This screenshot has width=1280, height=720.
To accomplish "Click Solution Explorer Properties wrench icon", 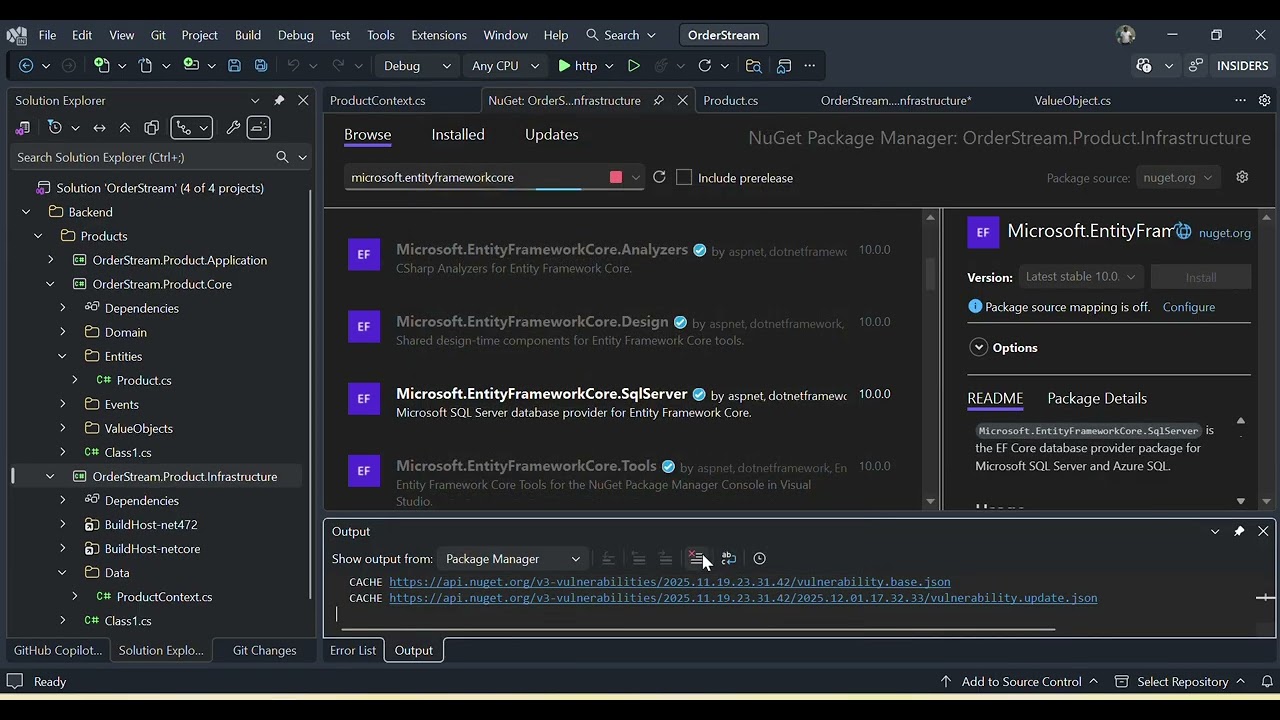I will (x=233, y=128).
